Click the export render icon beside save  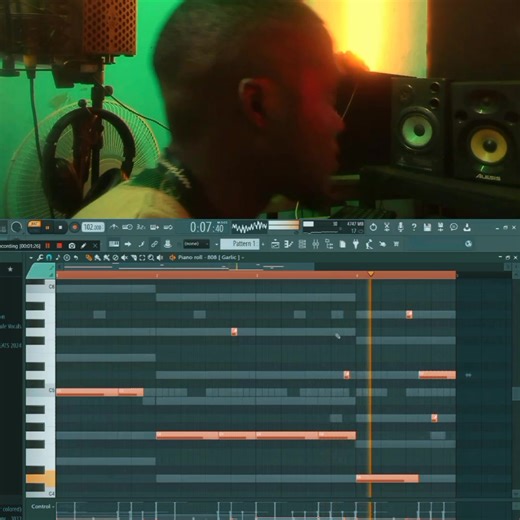coord(440,227)
